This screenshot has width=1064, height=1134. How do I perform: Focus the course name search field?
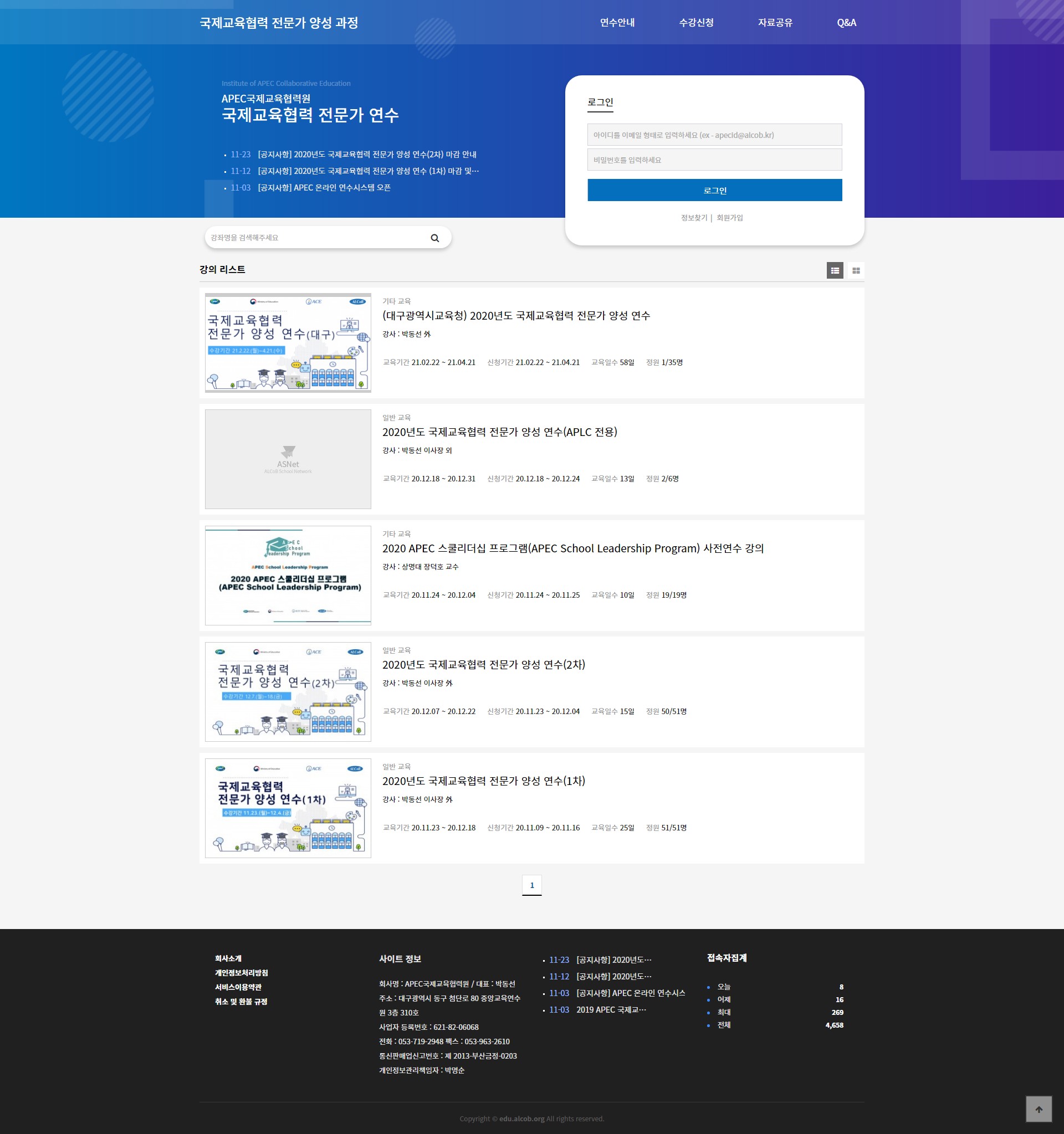pyautogui.click(x=316, y=237)
